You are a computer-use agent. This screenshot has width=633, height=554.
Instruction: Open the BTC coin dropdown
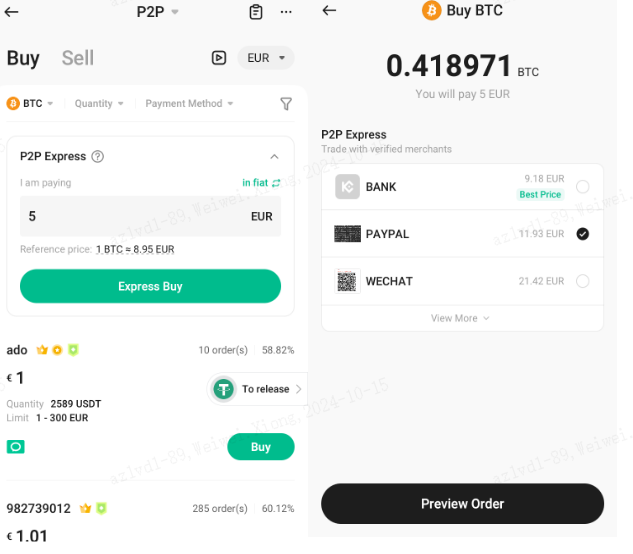click(30, 103)
